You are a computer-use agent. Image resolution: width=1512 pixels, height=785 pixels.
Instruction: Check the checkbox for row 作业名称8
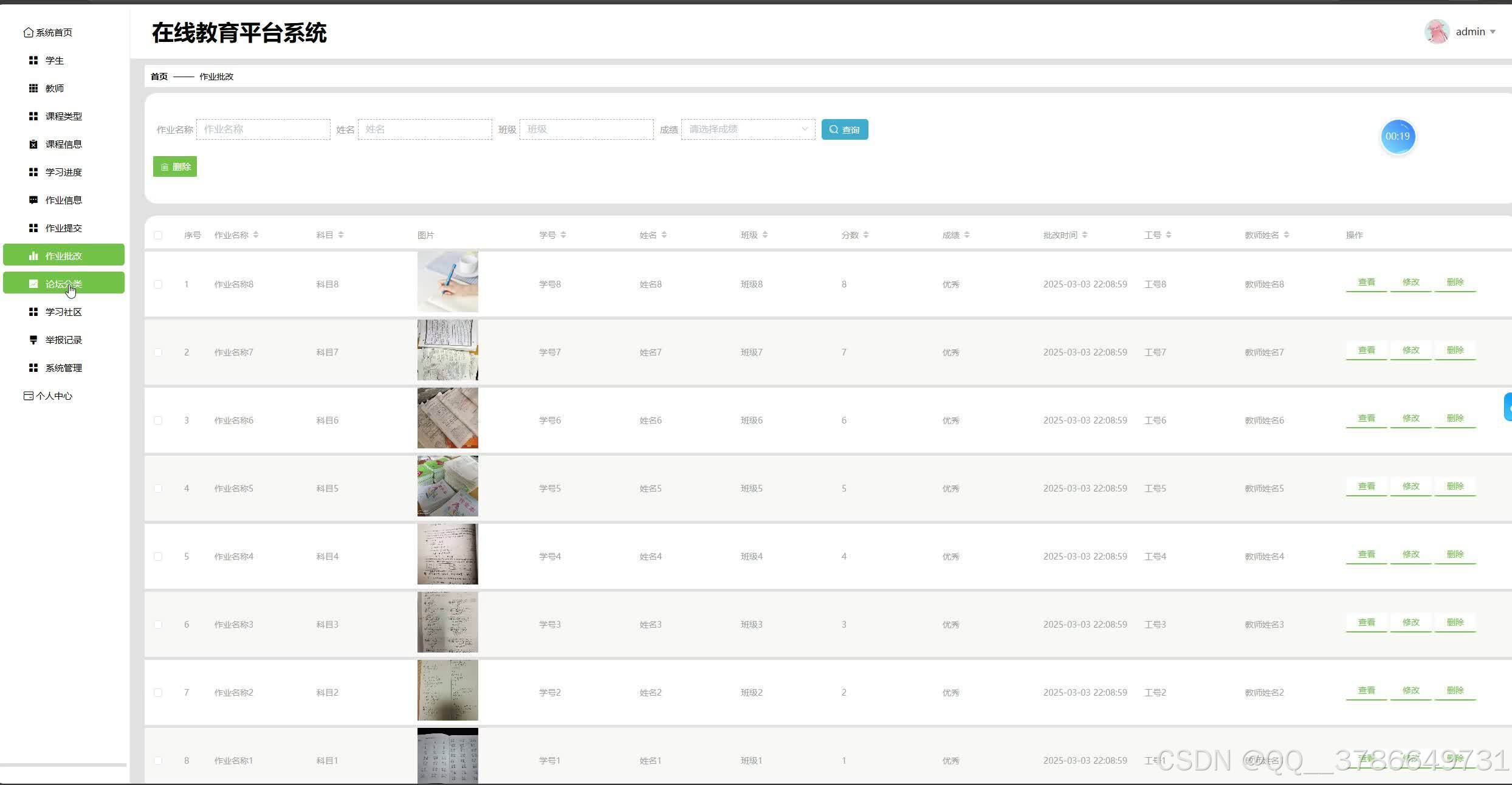click(158, 284)
